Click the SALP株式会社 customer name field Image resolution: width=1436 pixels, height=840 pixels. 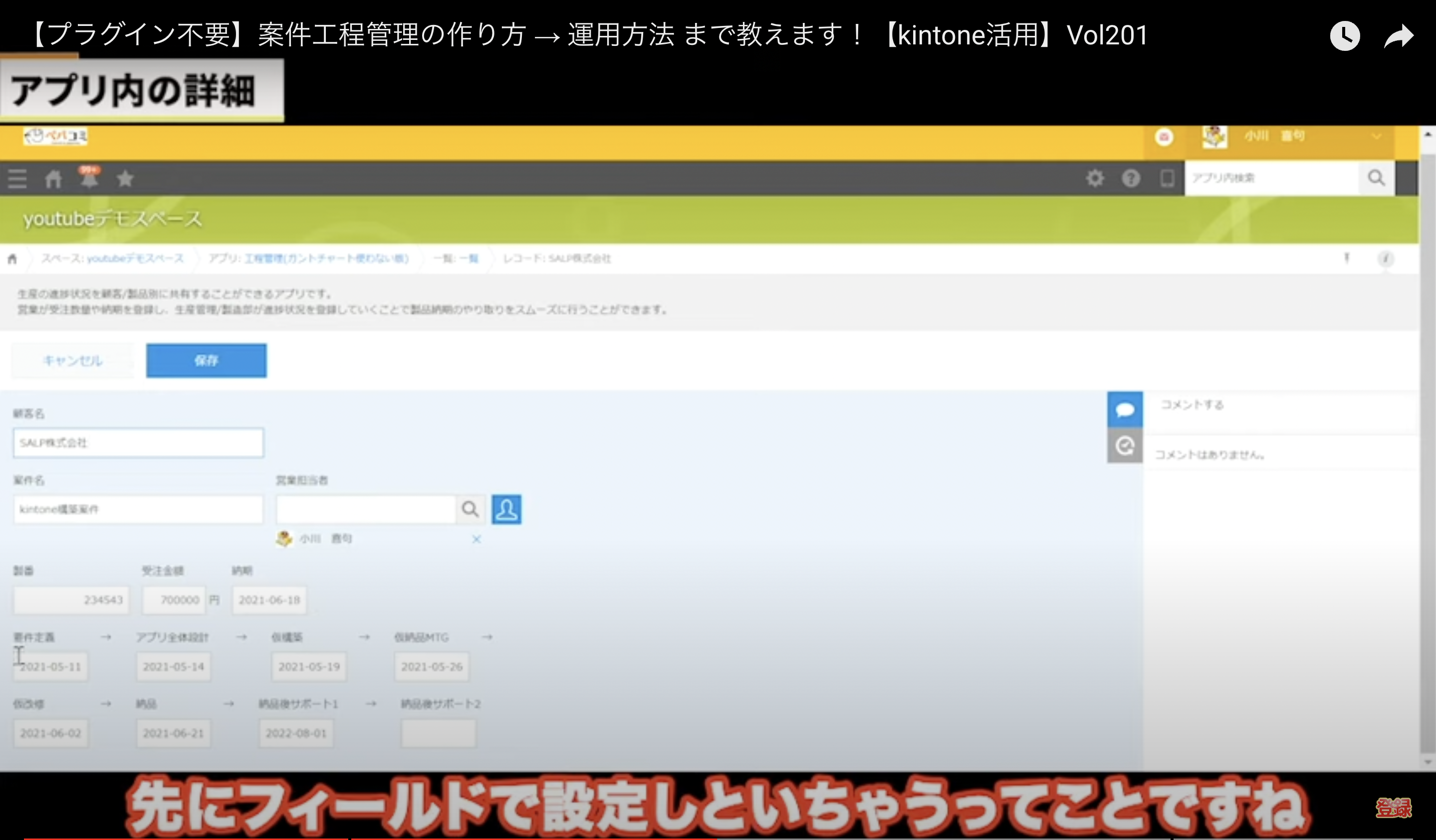click(x=139, y=442)
